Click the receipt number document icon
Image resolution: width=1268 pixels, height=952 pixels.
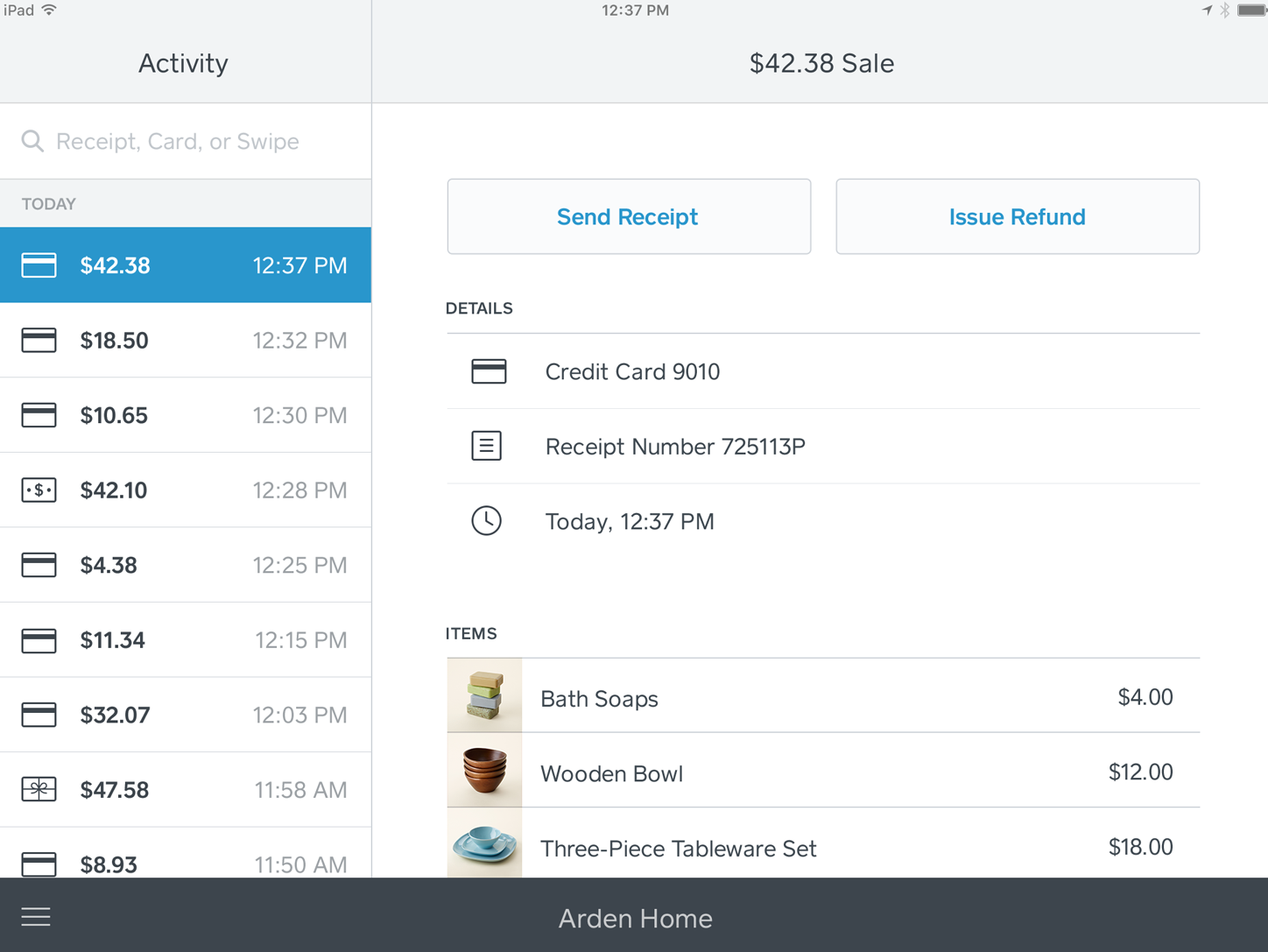487,446
